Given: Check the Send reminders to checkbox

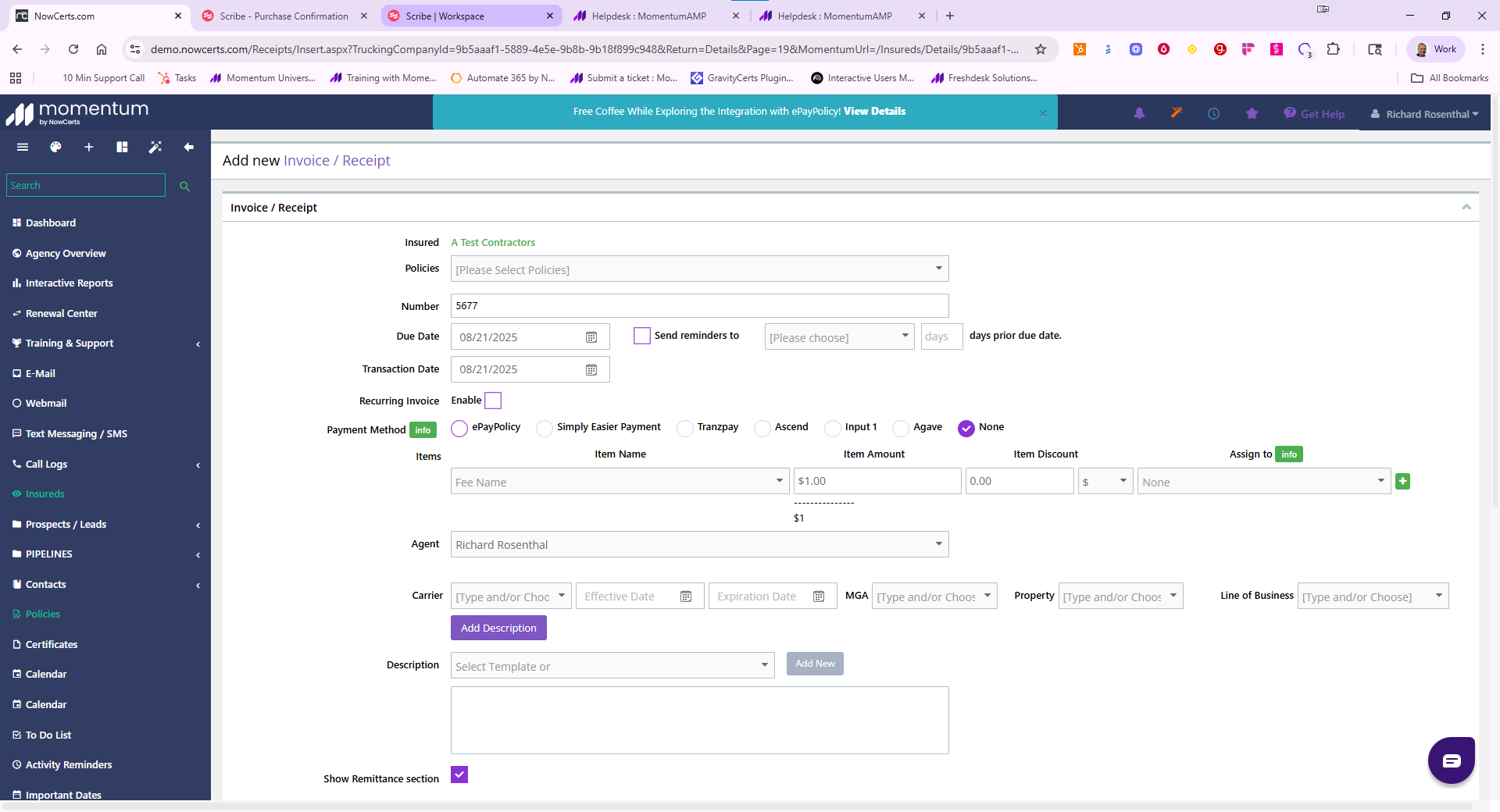Looking at the screenshot, I should 642,336.
